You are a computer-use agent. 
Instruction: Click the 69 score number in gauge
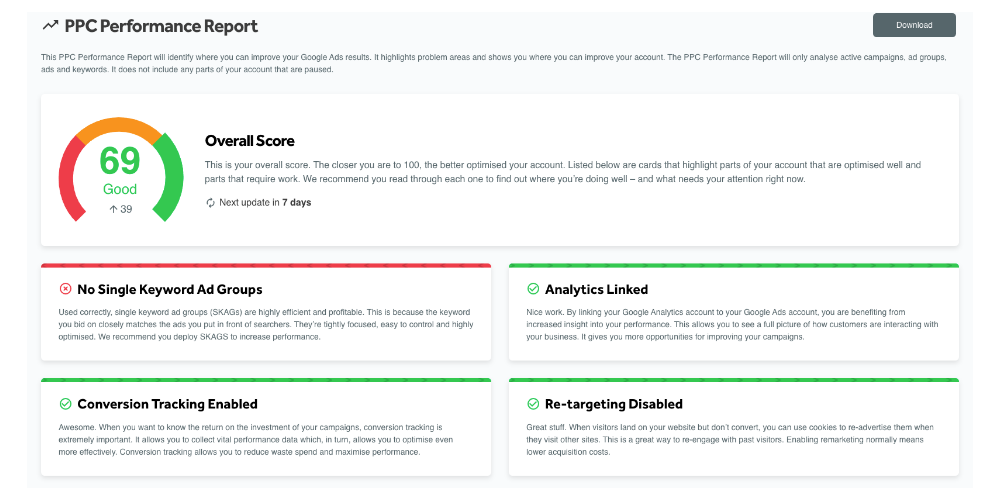(x=120, y=161)
